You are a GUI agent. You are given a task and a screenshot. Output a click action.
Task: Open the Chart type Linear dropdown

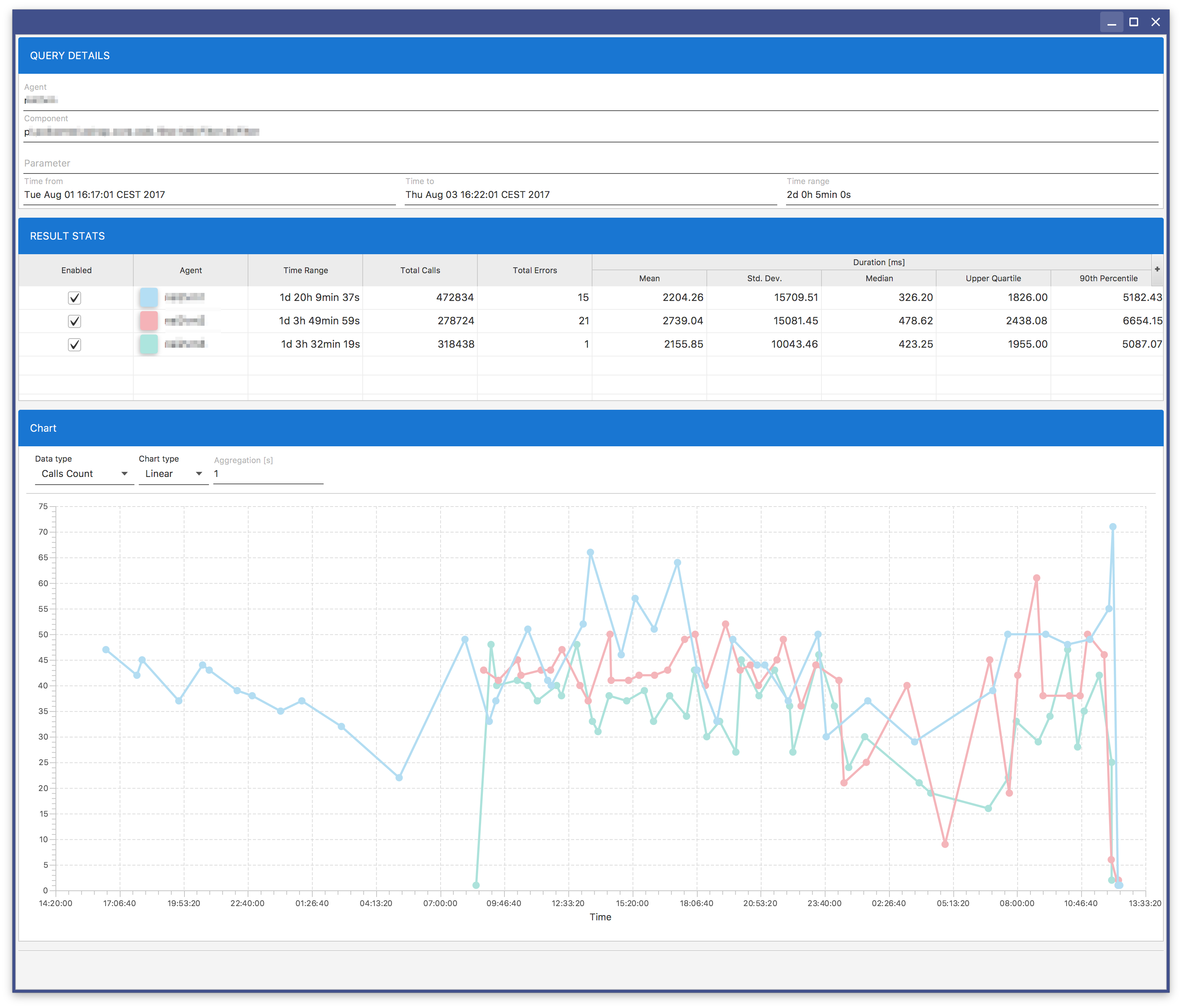pos(174,473)
